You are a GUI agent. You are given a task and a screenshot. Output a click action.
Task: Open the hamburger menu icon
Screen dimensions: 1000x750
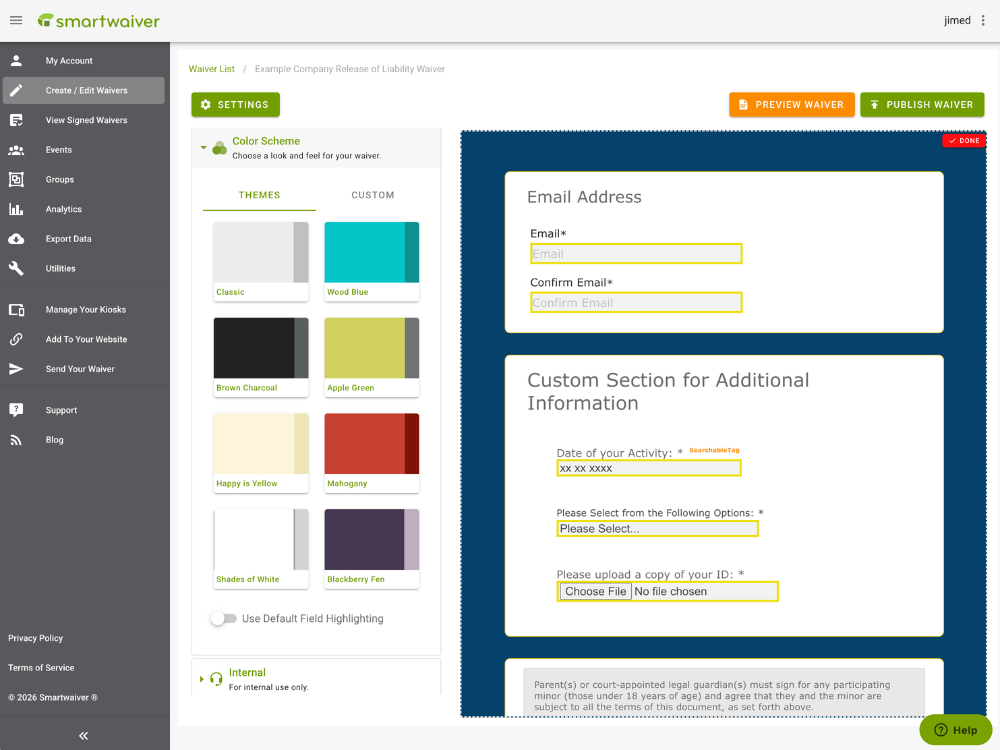tap(16, 21)
